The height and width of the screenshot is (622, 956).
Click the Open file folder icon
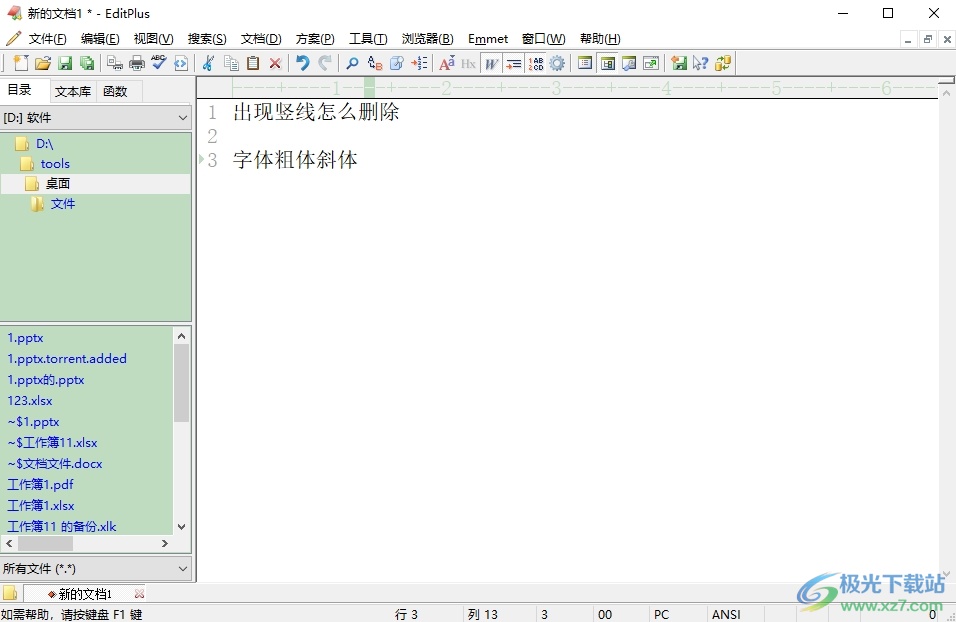tap(43, 63)
